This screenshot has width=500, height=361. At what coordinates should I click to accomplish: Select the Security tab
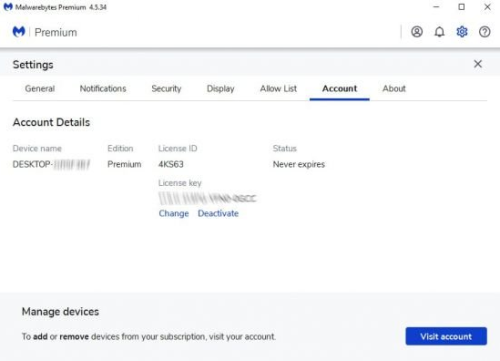coord(166,89)
